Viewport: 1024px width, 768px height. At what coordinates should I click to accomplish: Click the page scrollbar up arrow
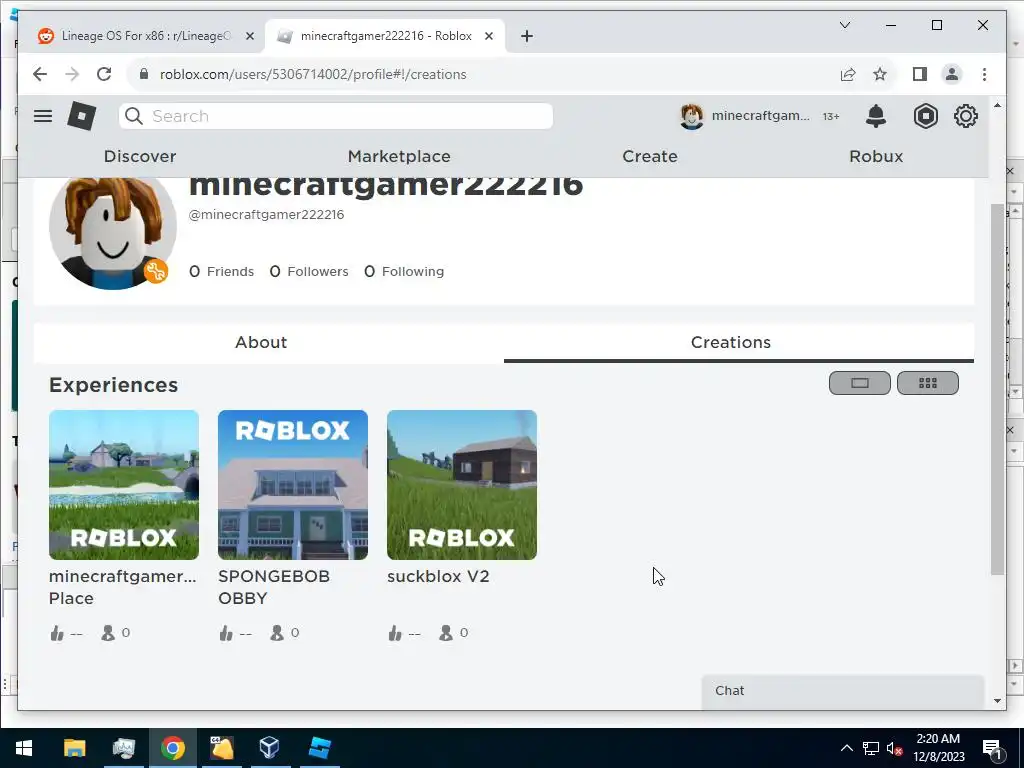tap(997, 106)
